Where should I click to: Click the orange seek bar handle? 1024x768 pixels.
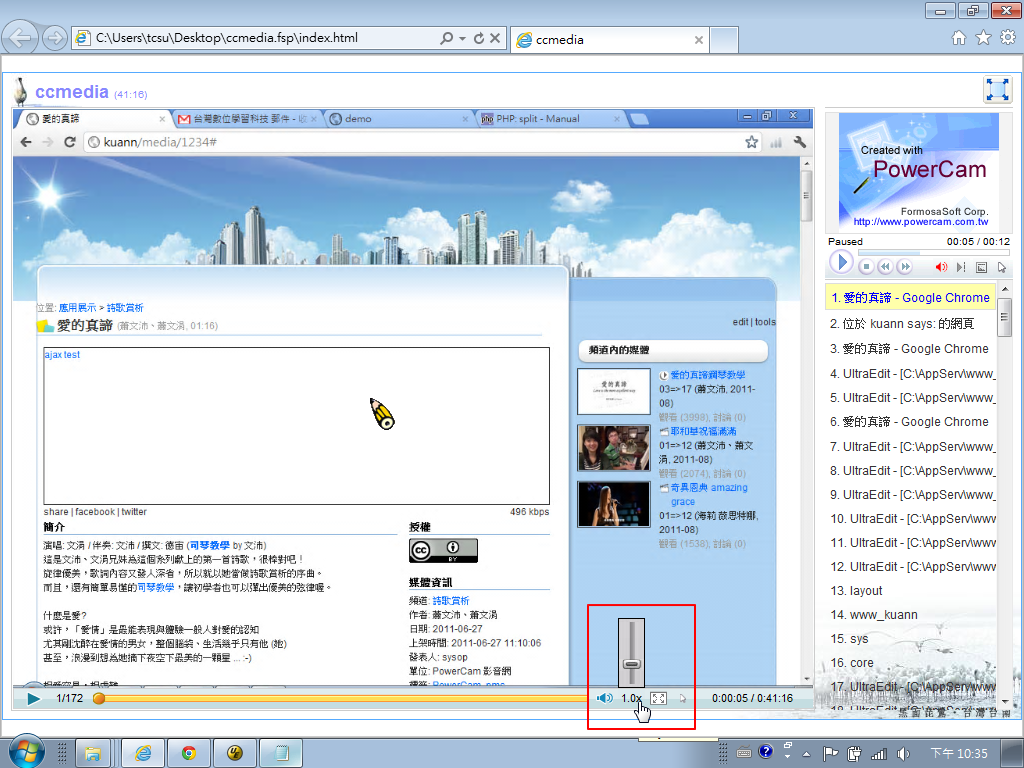pyautogui.click(x=99, y=698)
